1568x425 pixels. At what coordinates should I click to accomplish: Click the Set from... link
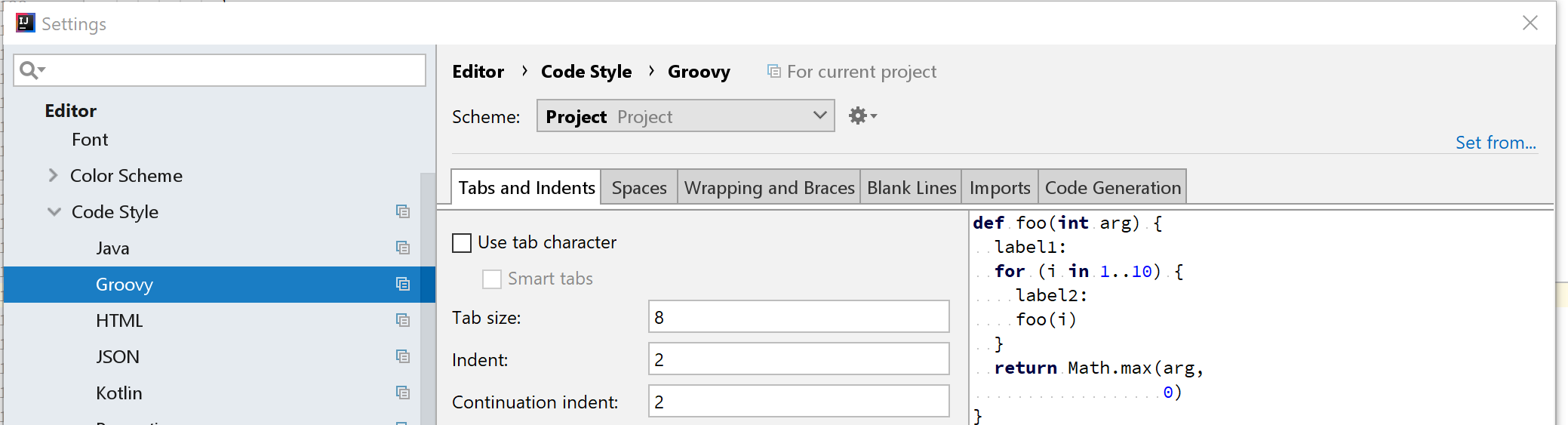pyautogui.click(x=1495, y=143)
